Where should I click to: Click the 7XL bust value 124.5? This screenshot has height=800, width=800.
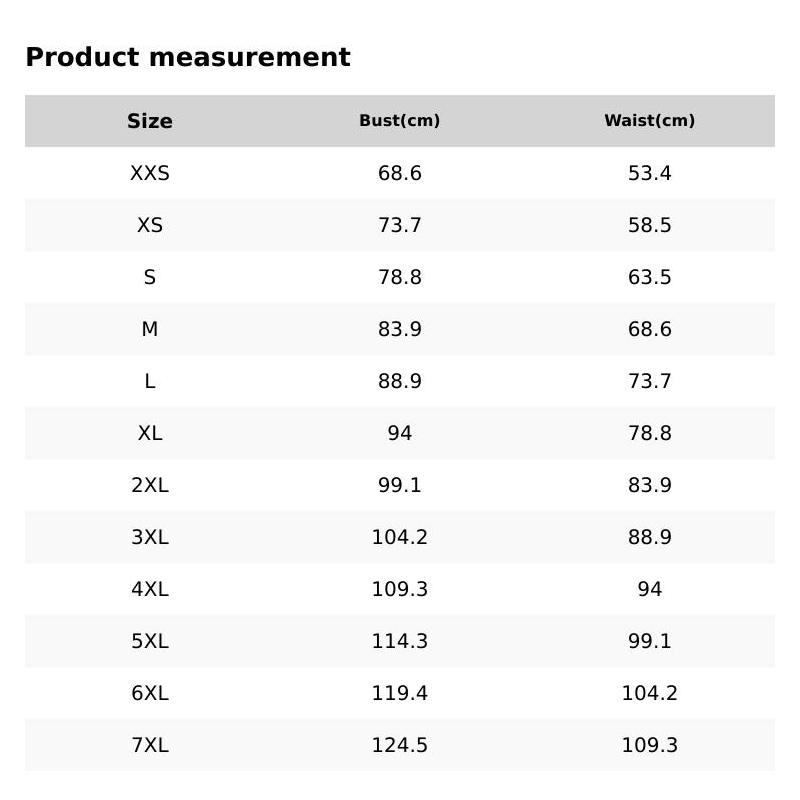[400, 745]
